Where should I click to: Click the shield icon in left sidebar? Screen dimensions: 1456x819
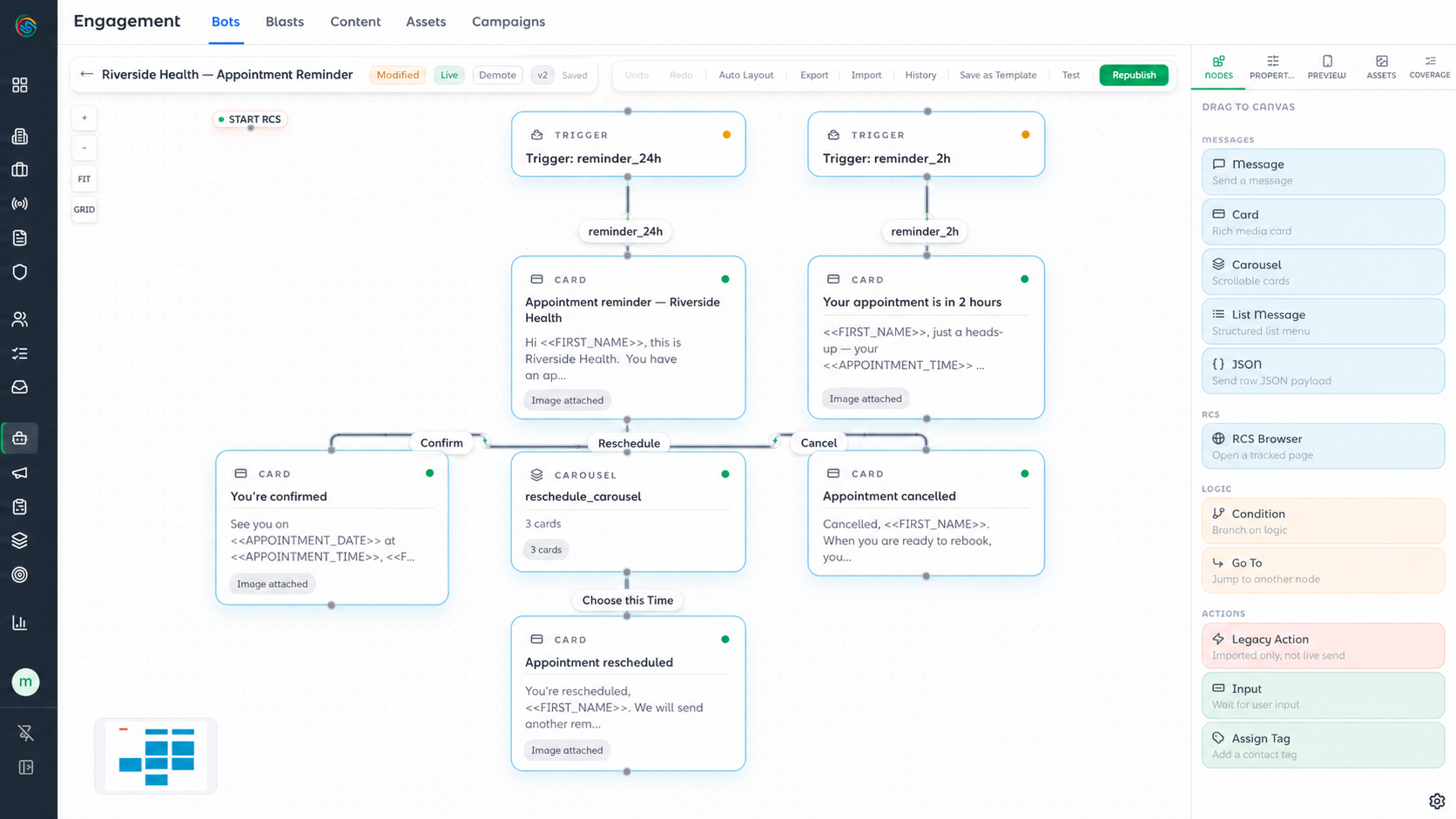19,272
